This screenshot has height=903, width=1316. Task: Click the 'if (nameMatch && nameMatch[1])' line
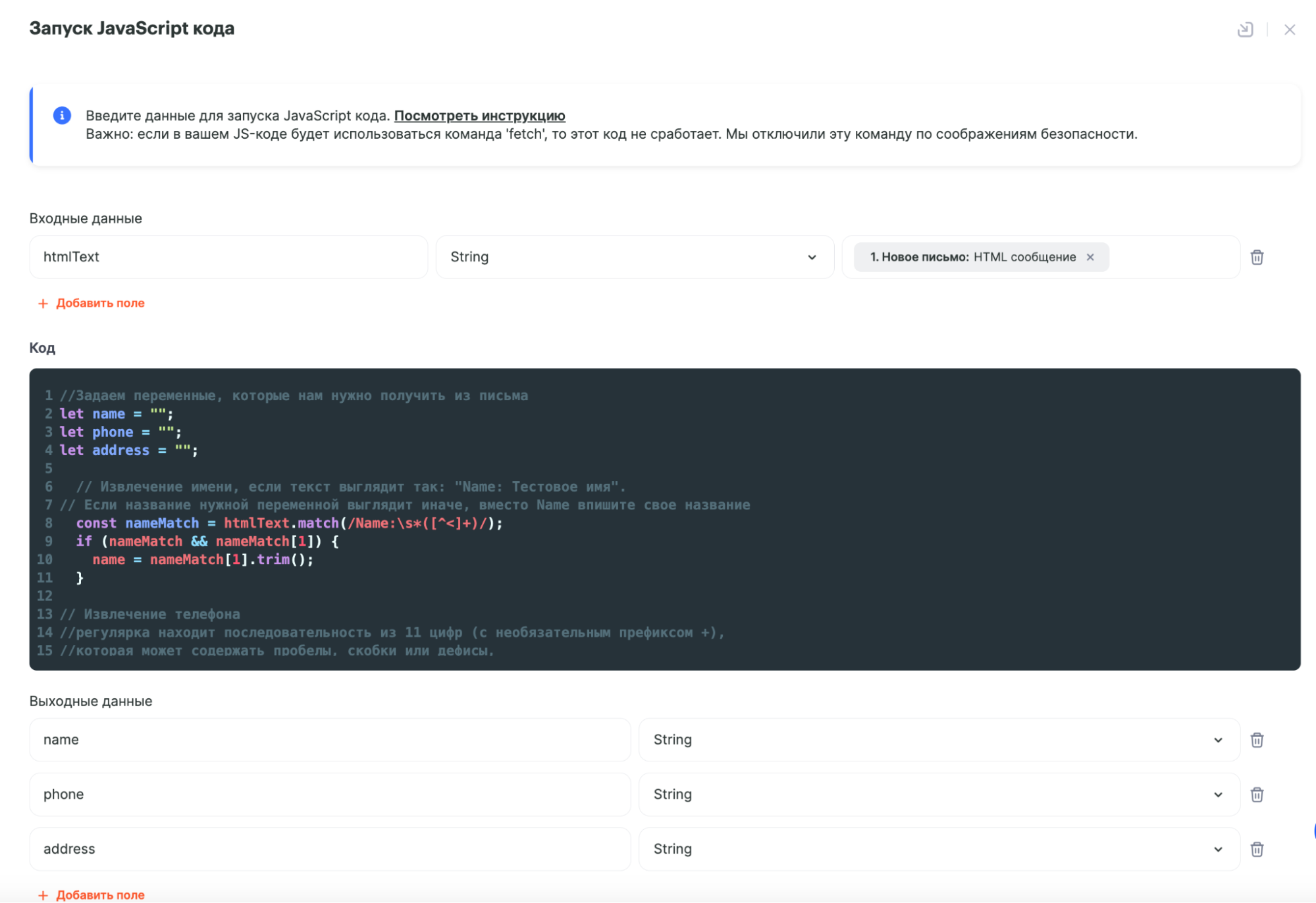207,541
